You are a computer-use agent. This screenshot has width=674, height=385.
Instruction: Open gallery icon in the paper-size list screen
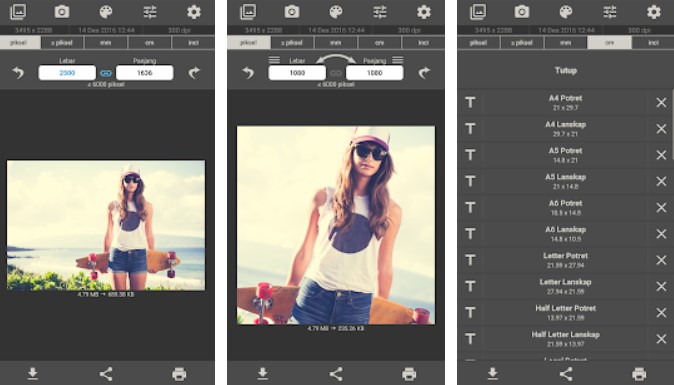pyautogui.click(x=478, y=12)
